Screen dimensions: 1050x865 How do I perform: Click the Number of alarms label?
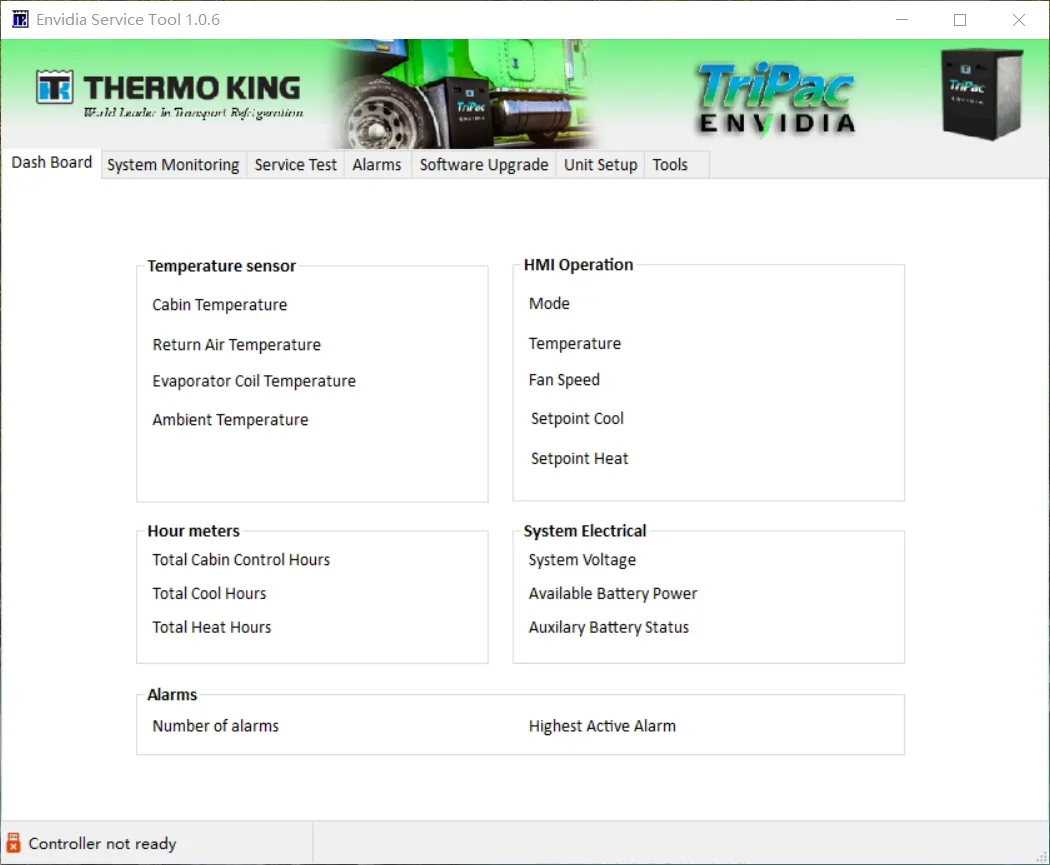click(x=216, y=726)
